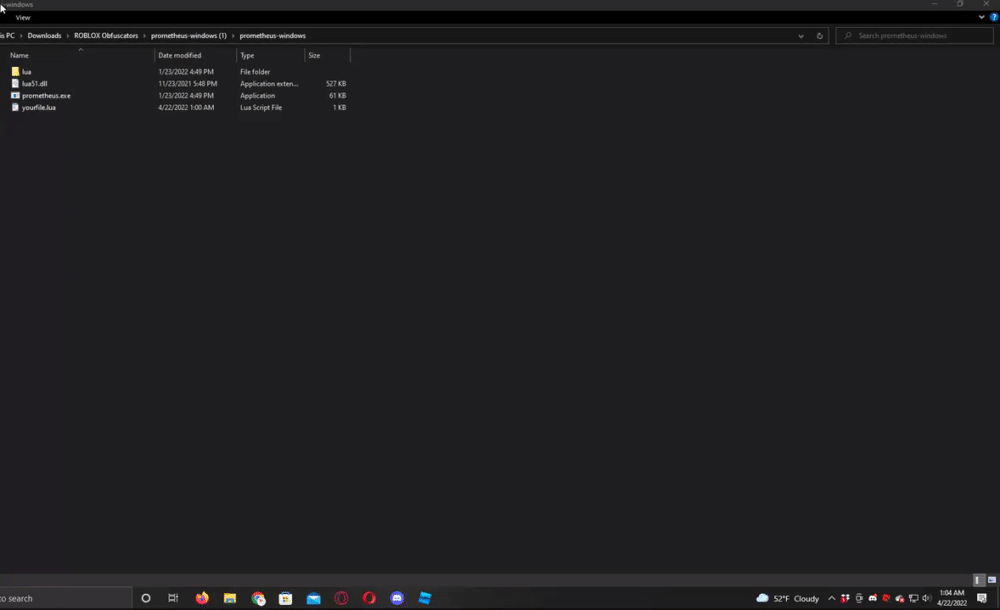
Task: Click the Discord icon in the system tray
Action: click(x=872, y=599)
